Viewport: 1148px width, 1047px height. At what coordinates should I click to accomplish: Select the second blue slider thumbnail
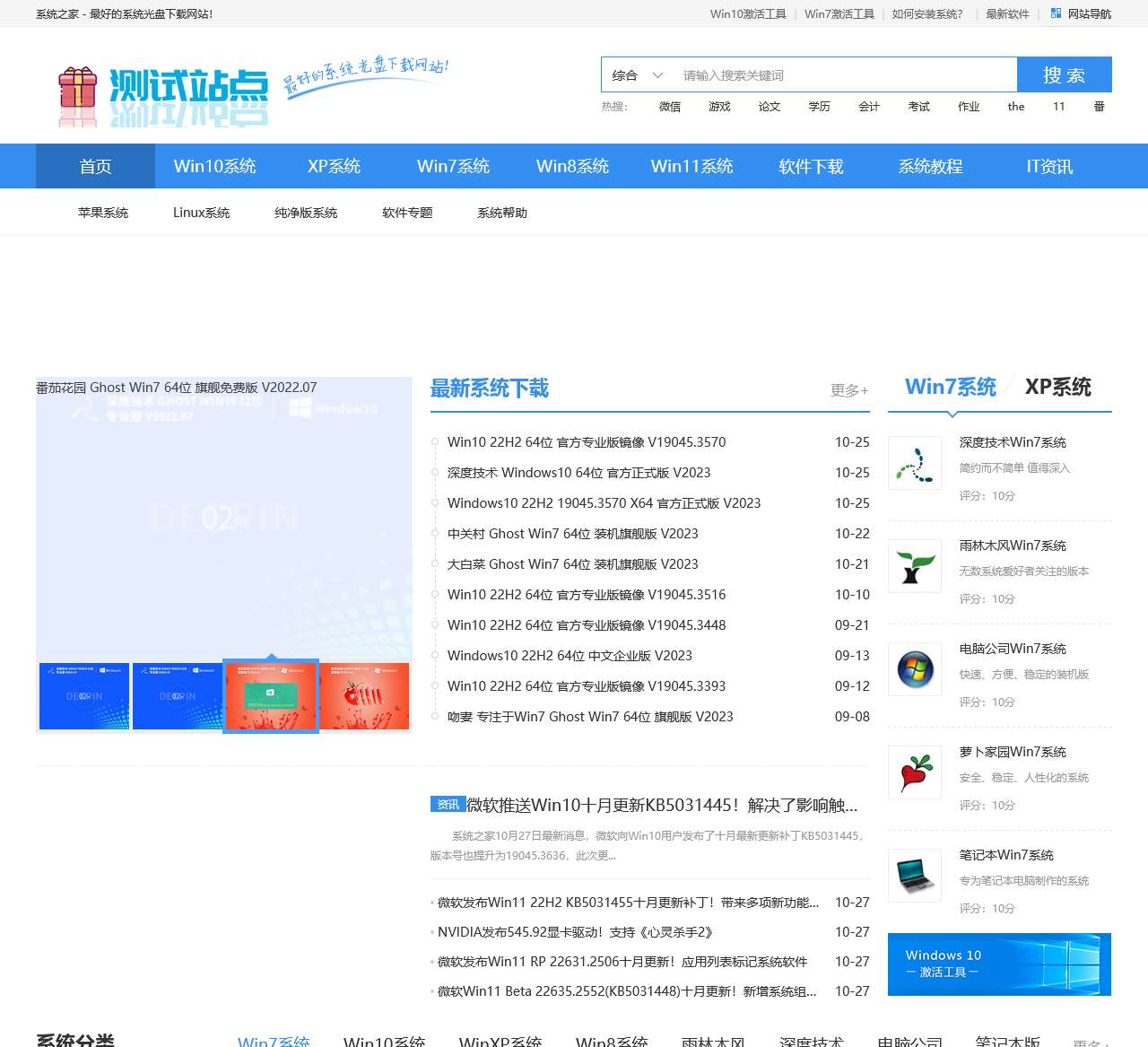[178, 696]
